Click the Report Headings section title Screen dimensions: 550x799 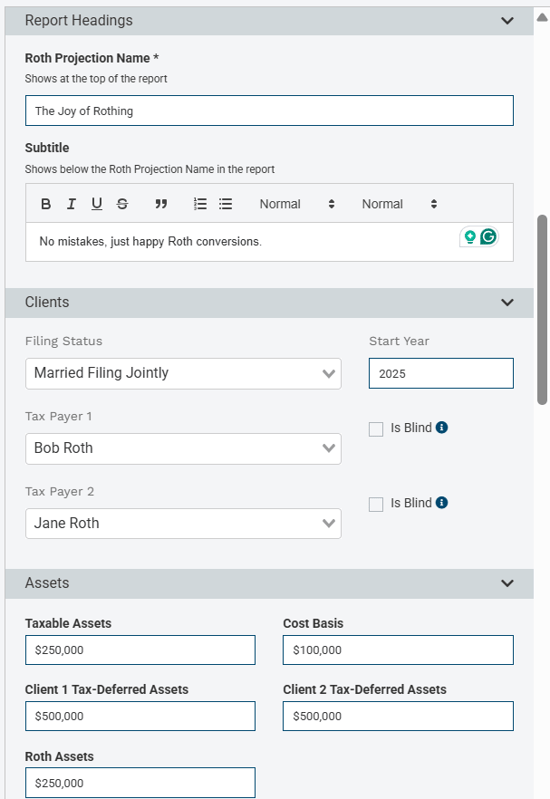(x=78, y=20)
